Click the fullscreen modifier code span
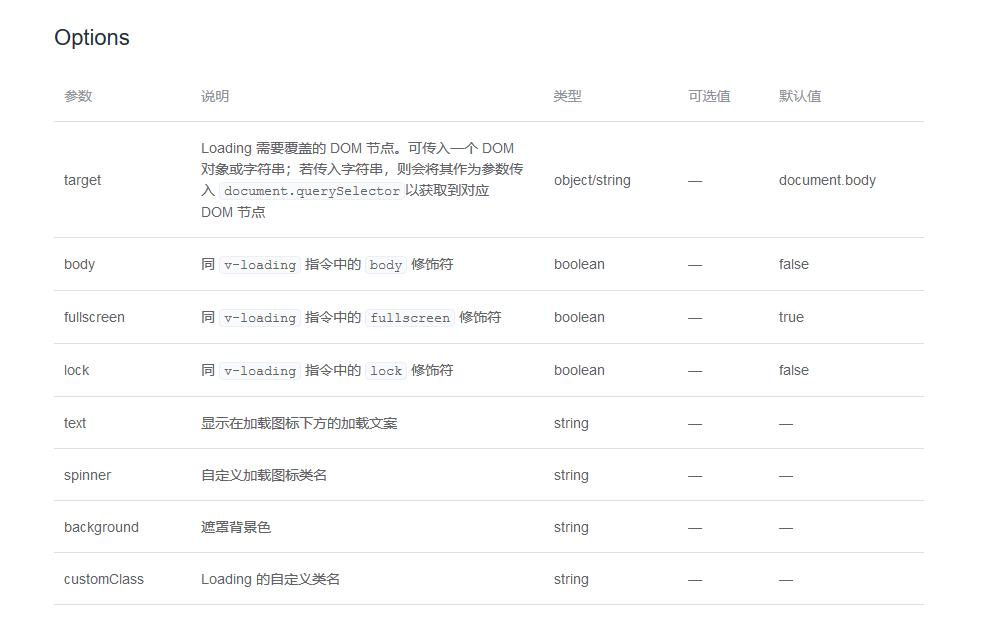 pyautogui.click(x=409, y=317)
